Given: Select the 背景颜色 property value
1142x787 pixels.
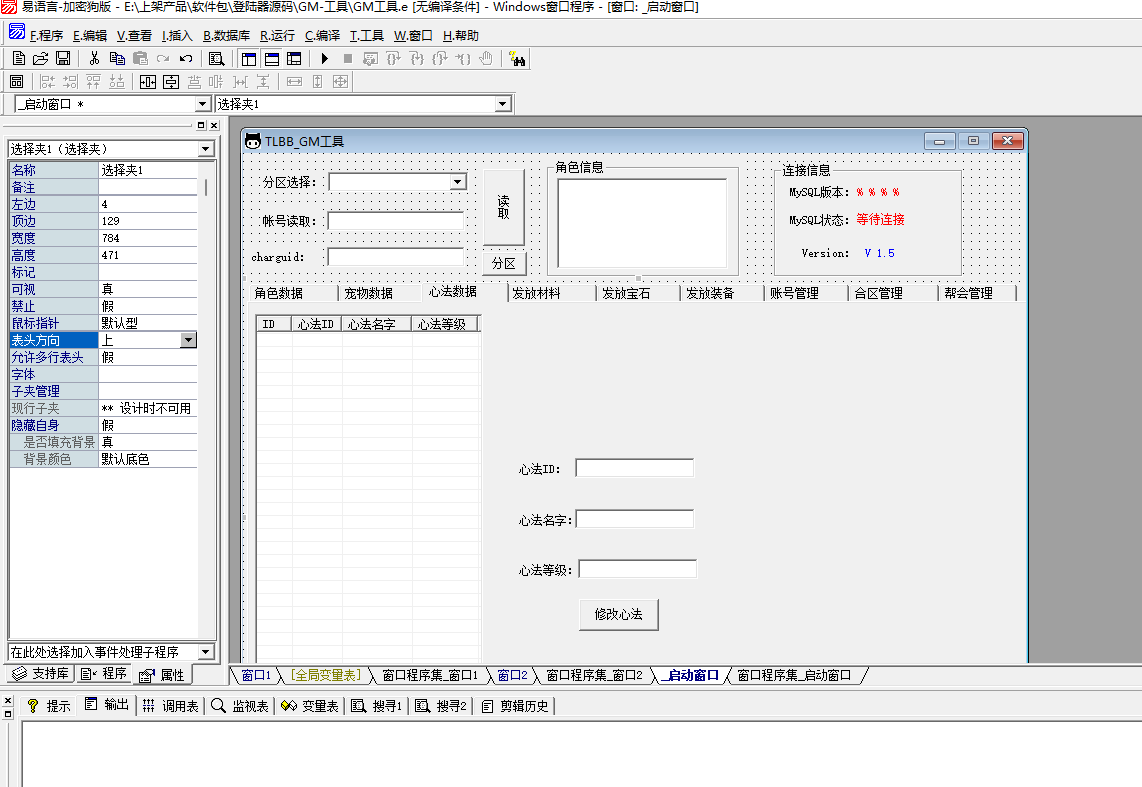Looking at the screenshot, I should [147, 460].
